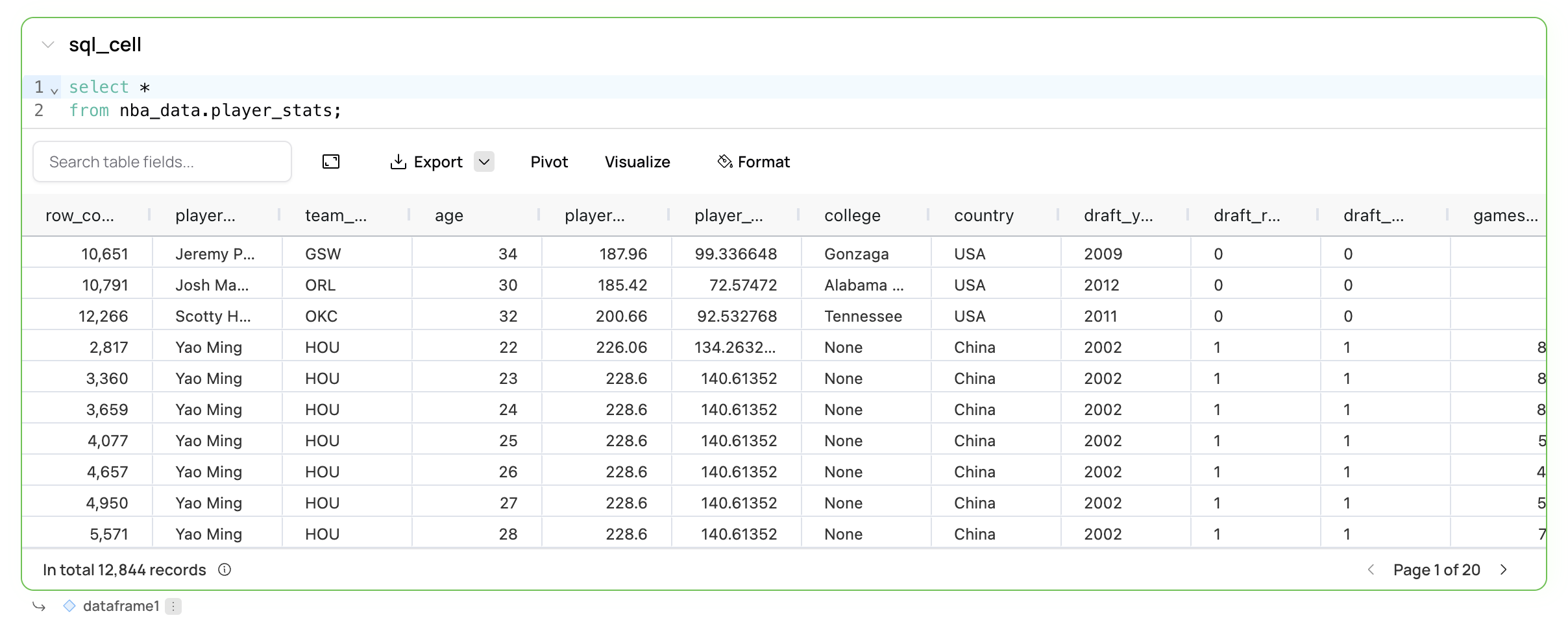Click the 134.2632... weight cell
The height and width of the screenshot is (633, 1568).
pos(735,347)
